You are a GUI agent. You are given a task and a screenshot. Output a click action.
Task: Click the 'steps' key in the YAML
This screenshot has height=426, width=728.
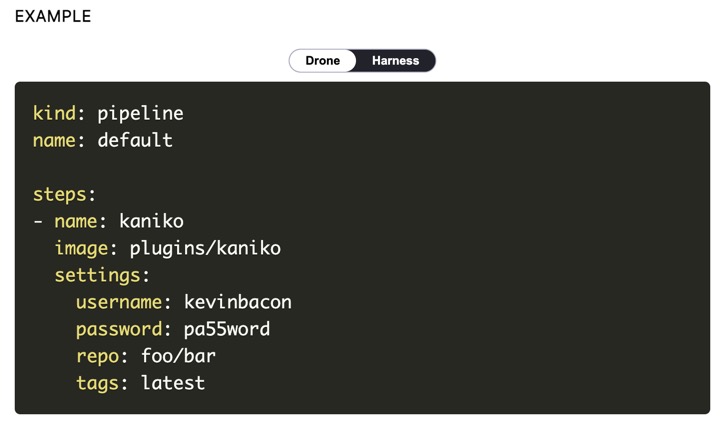pyautogui.click(x=60, y=195)
